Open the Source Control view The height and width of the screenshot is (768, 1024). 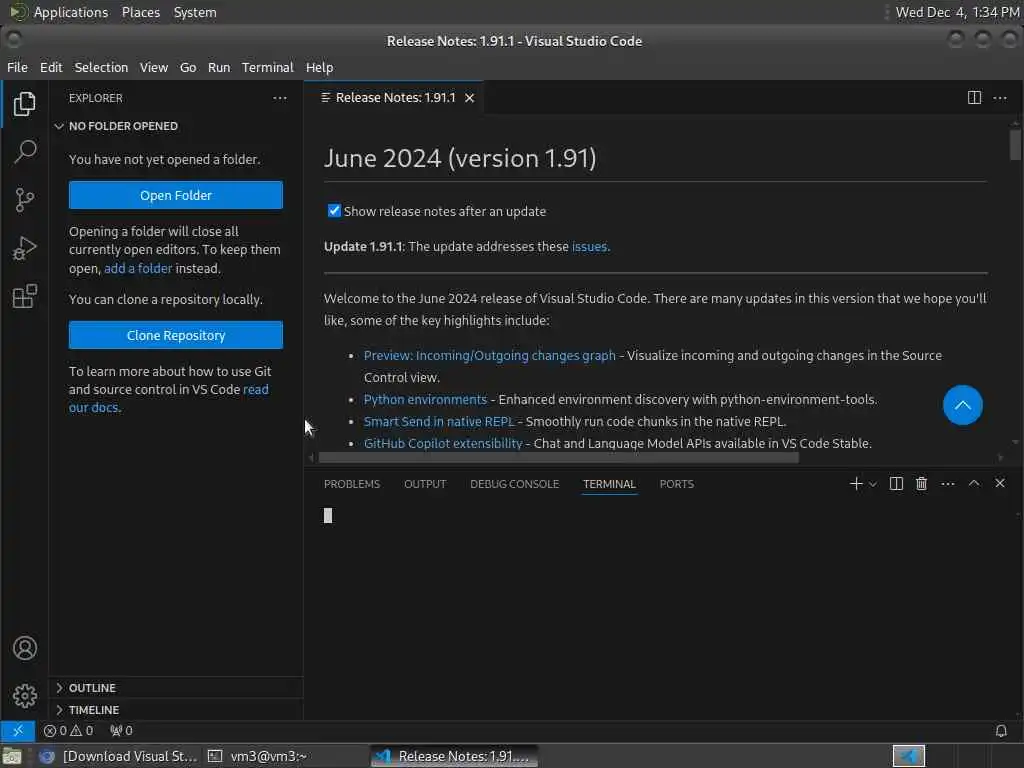(24, 200)
